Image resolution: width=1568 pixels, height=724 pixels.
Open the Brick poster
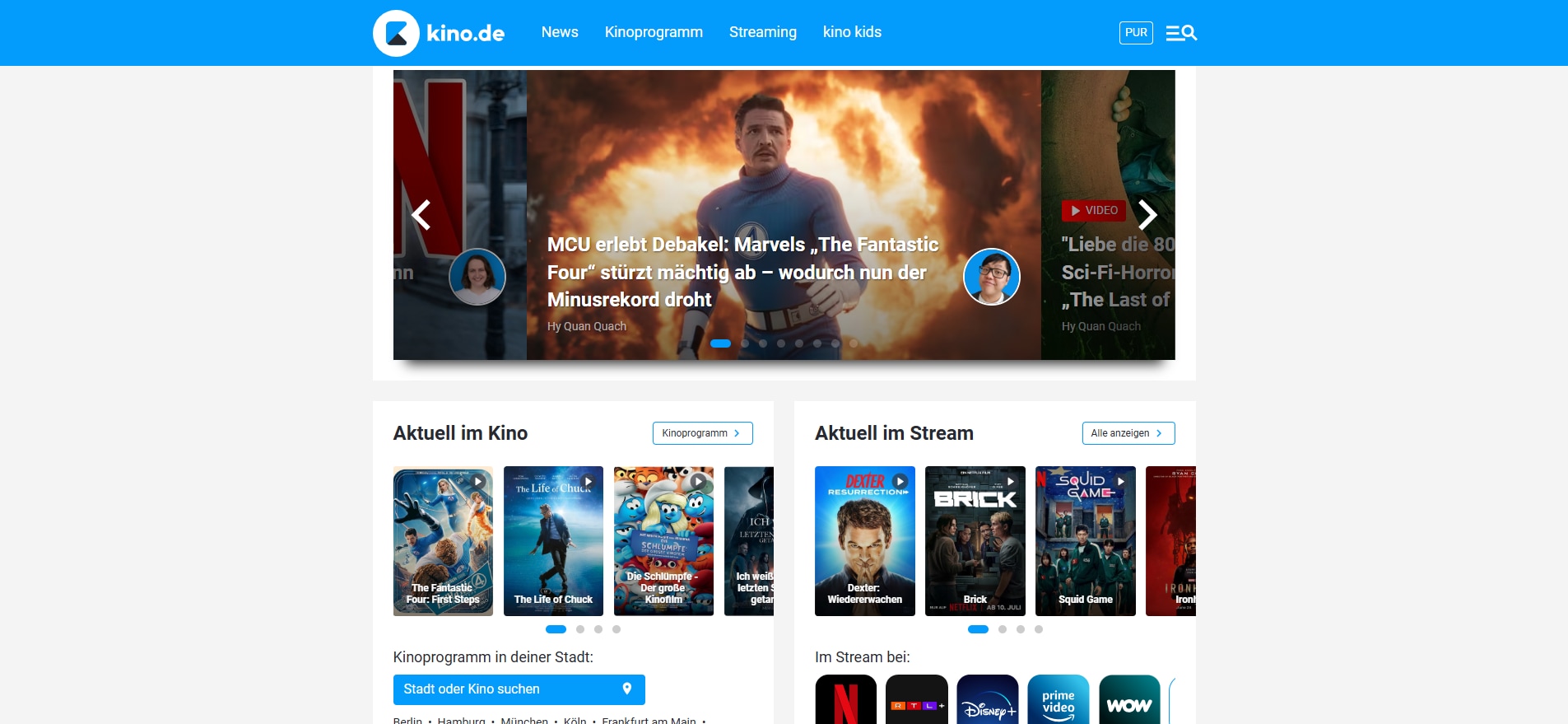[975, 541]
